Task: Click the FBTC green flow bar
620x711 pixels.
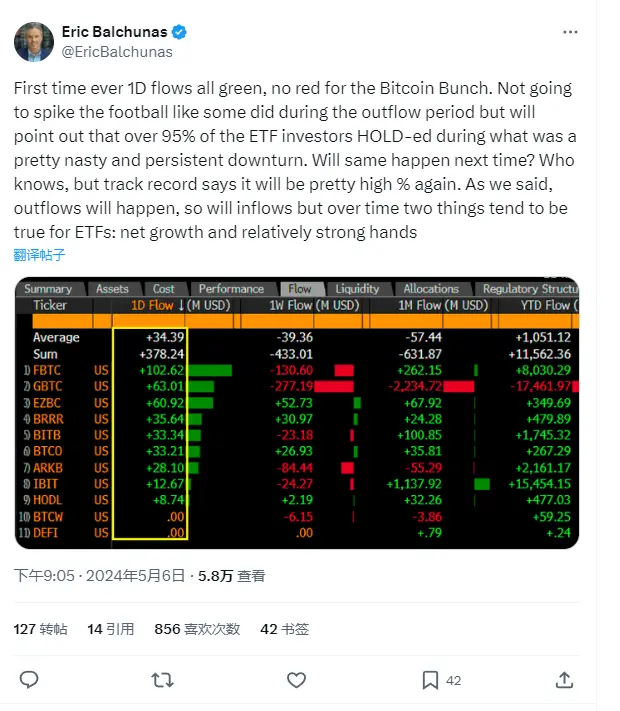Action: [x=210, y=370]
